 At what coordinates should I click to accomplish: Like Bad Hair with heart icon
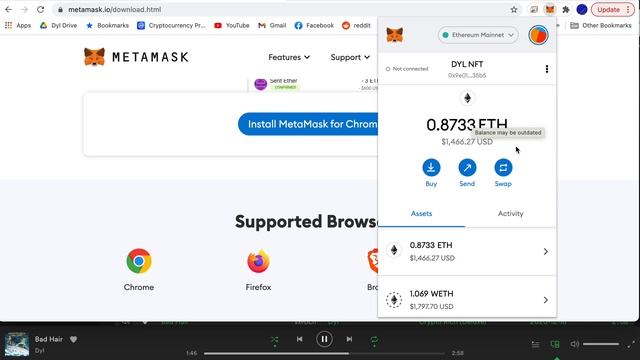pyautogui.click(x=73, y=339)
